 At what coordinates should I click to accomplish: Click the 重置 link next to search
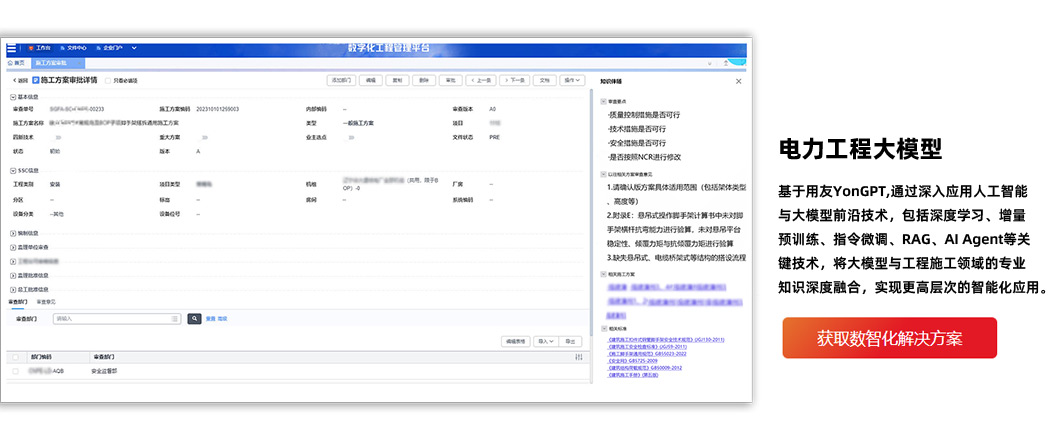pyautogui.click(x=211, y=319)
